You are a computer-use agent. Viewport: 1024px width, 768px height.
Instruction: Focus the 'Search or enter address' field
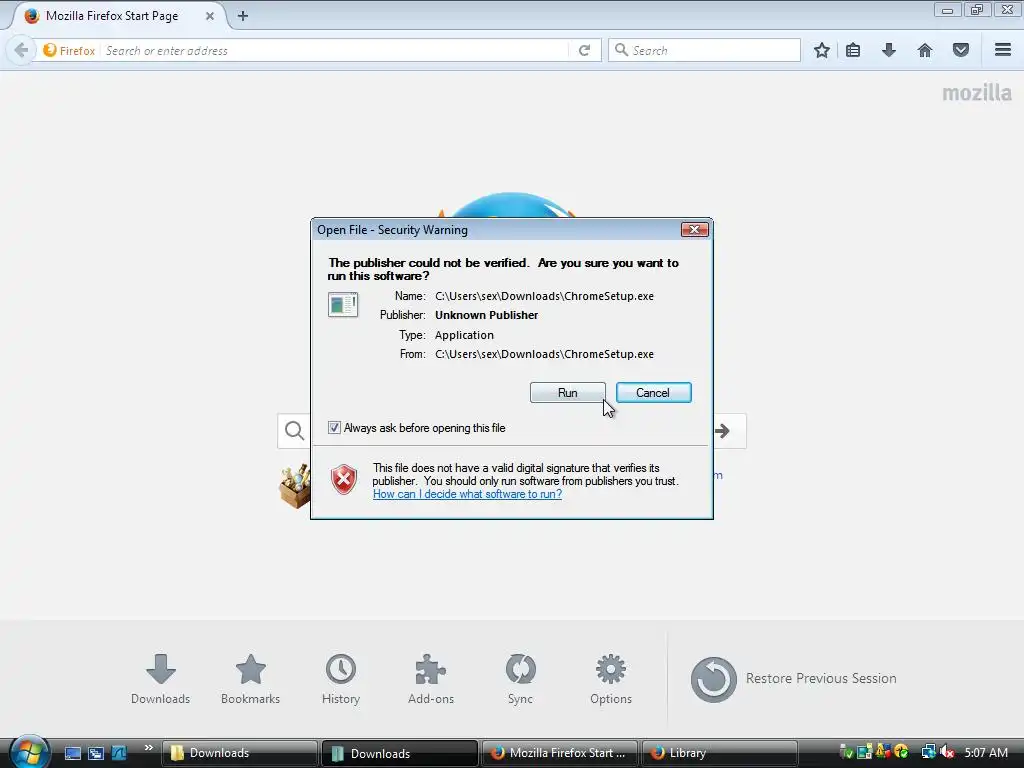click(x=333, y=50)
